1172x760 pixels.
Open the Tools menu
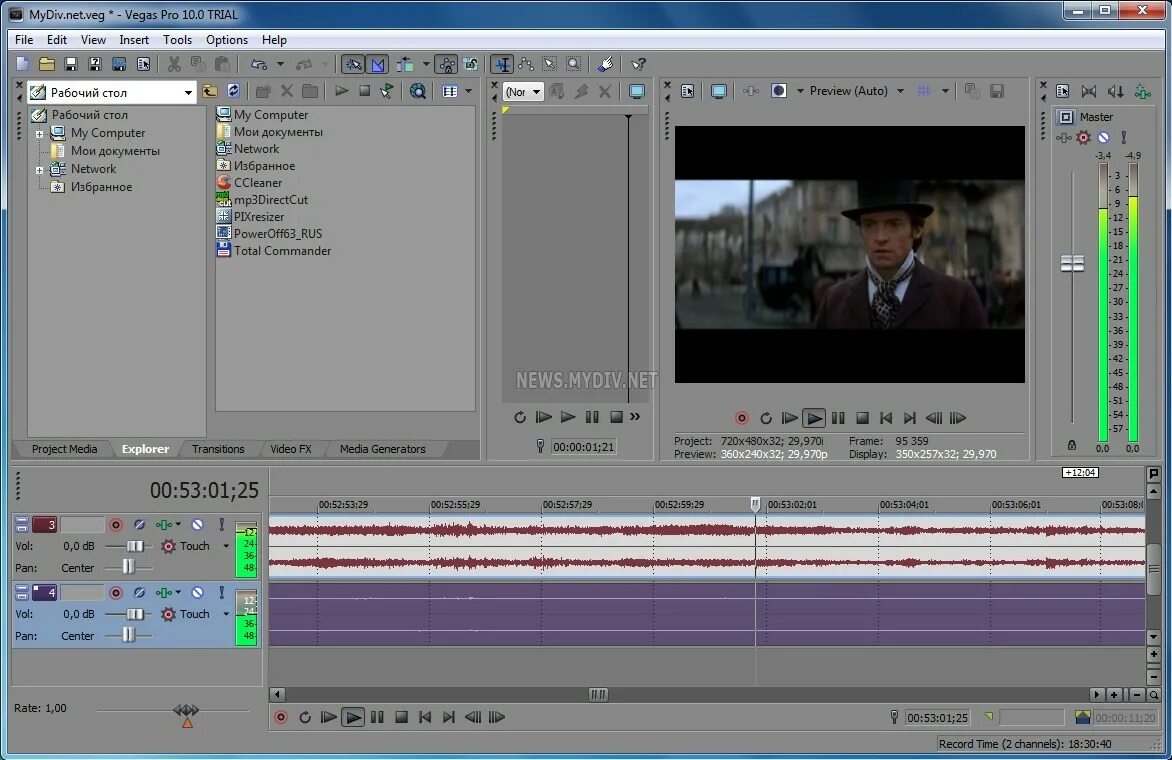click(x=177, y=40)
